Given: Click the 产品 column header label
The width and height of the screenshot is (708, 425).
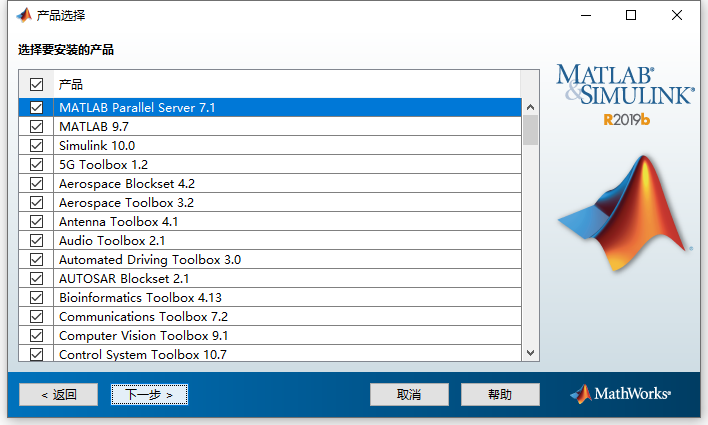Looking at the screenshot, I should coord(71,84).
